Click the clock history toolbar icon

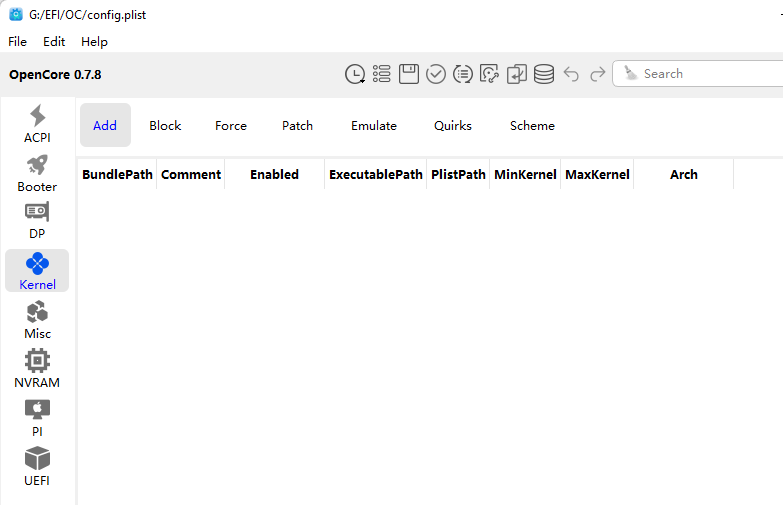[x=355, y=74]
